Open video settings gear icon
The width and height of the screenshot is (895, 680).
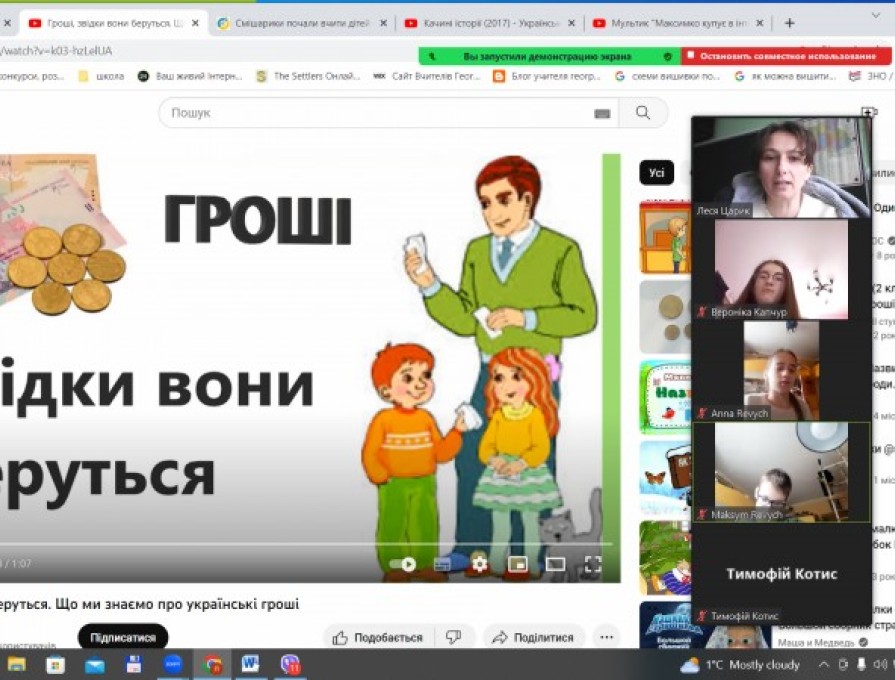pyautogui.click(x=480, y=564)
